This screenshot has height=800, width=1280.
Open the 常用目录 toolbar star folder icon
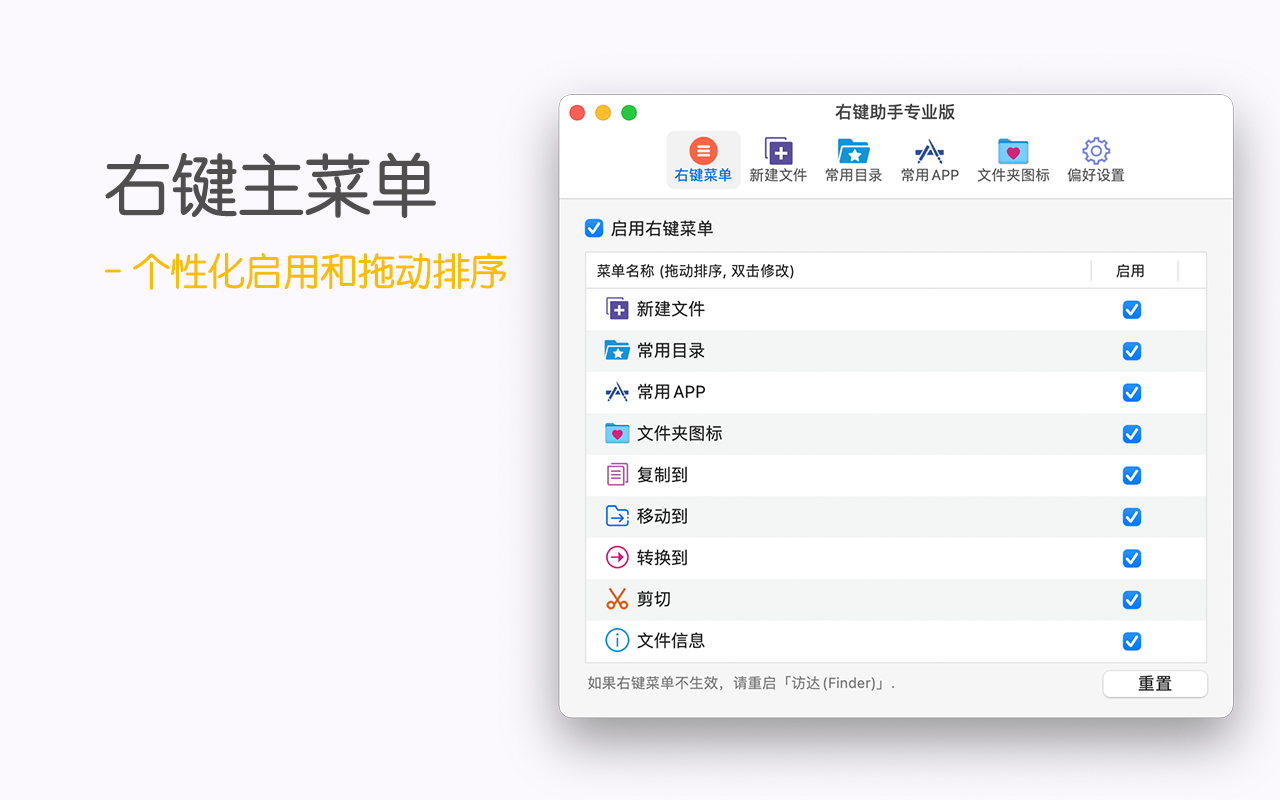(x=853, y=151)
